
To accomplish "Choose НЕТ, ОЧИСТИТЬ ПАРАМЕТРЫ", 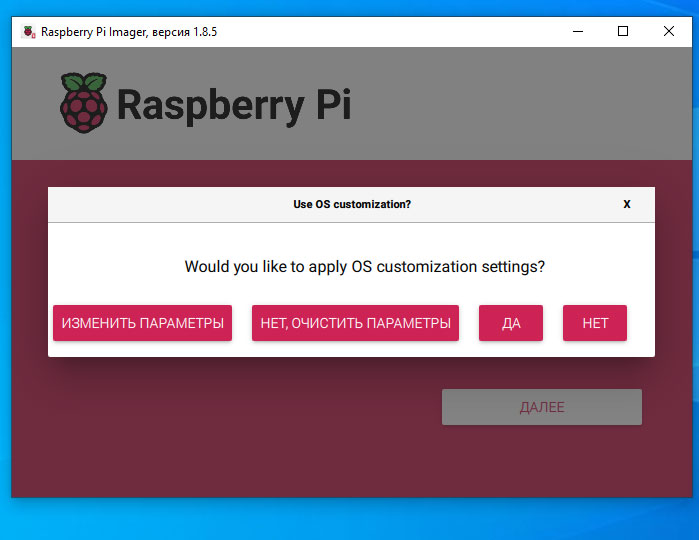I will click(355, 323).
